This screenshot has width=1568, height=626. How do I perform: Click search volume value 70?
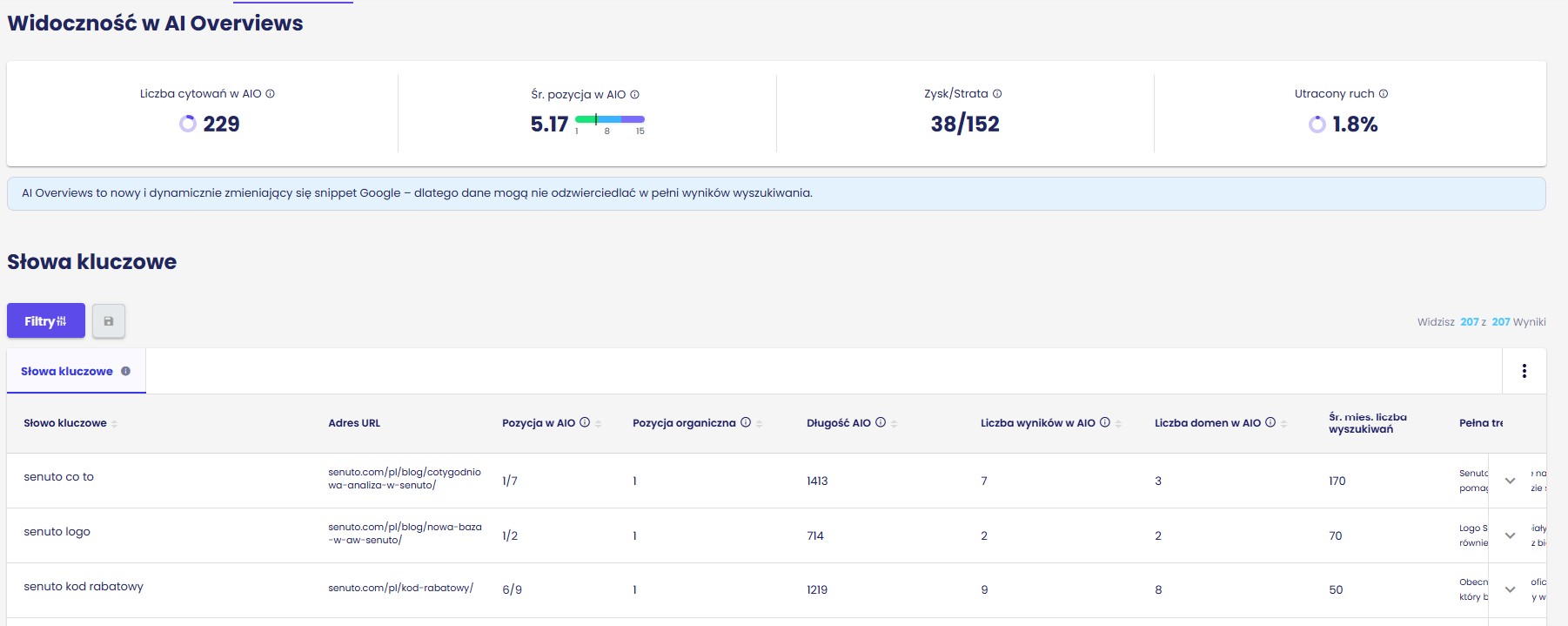coord(1336,535)
